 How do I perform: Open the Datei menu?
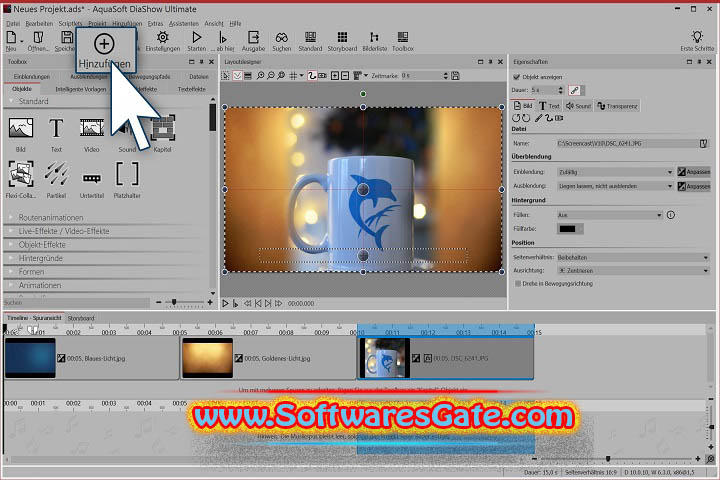(x=13, y=23)
